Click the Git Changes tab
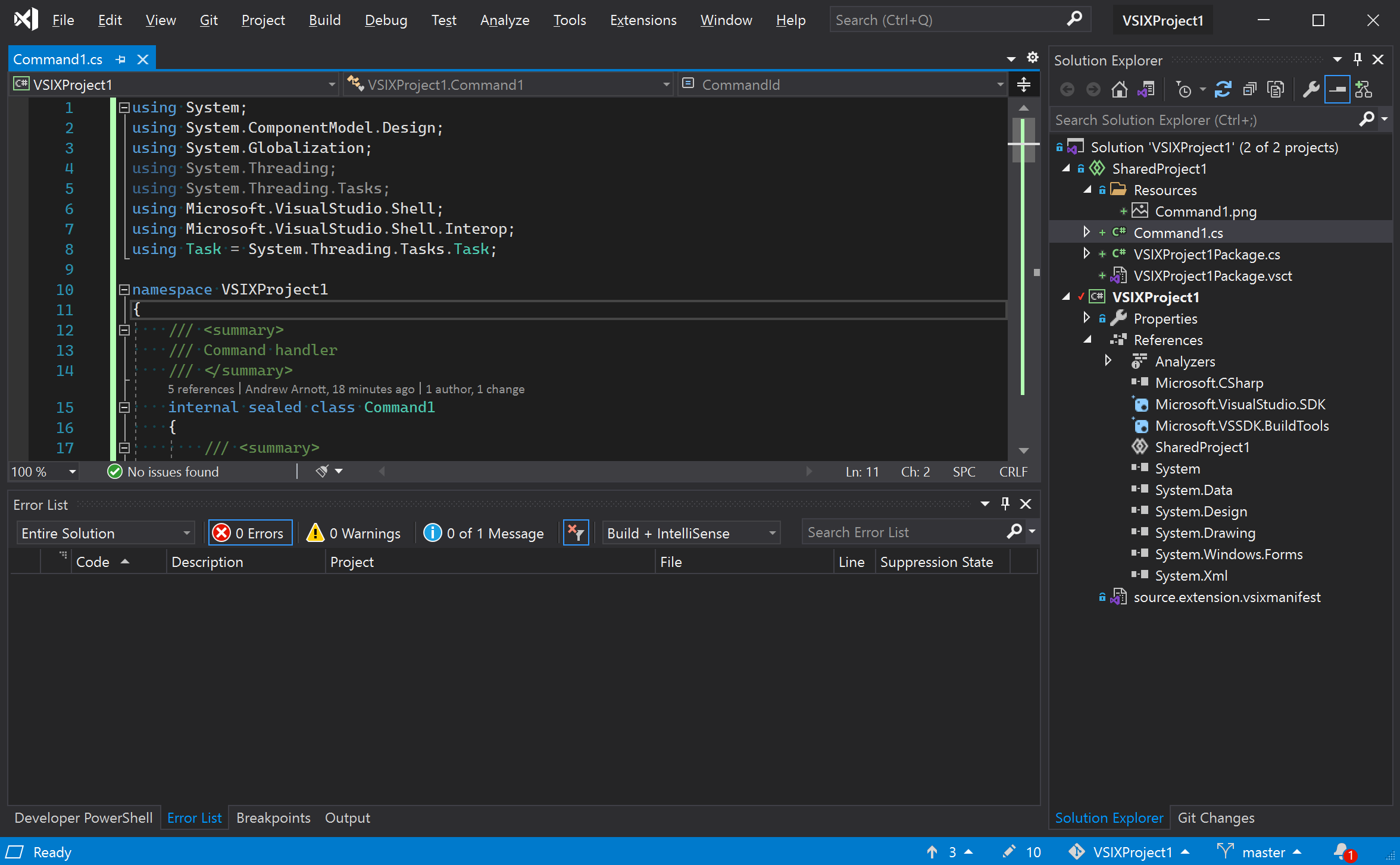 [1216, 817]
